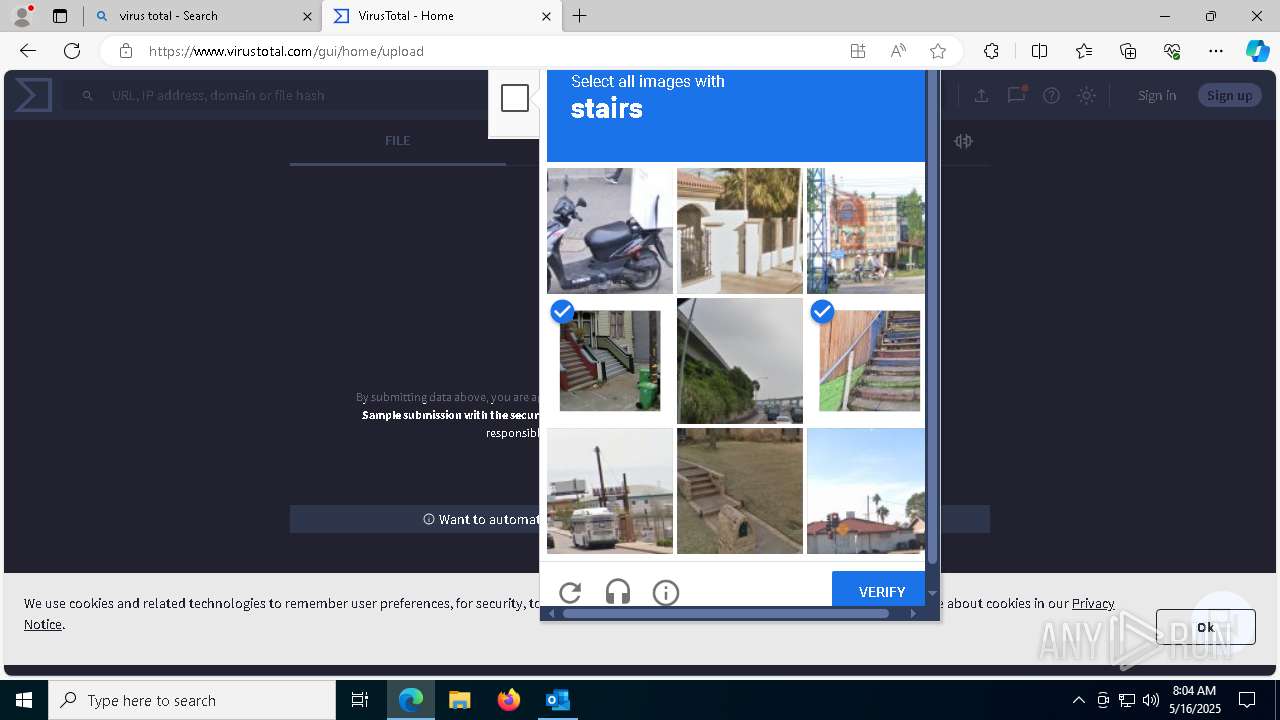Open File Explorer from the taskbar
This screenshot has width=1280, height=720.
coord(459,700)
